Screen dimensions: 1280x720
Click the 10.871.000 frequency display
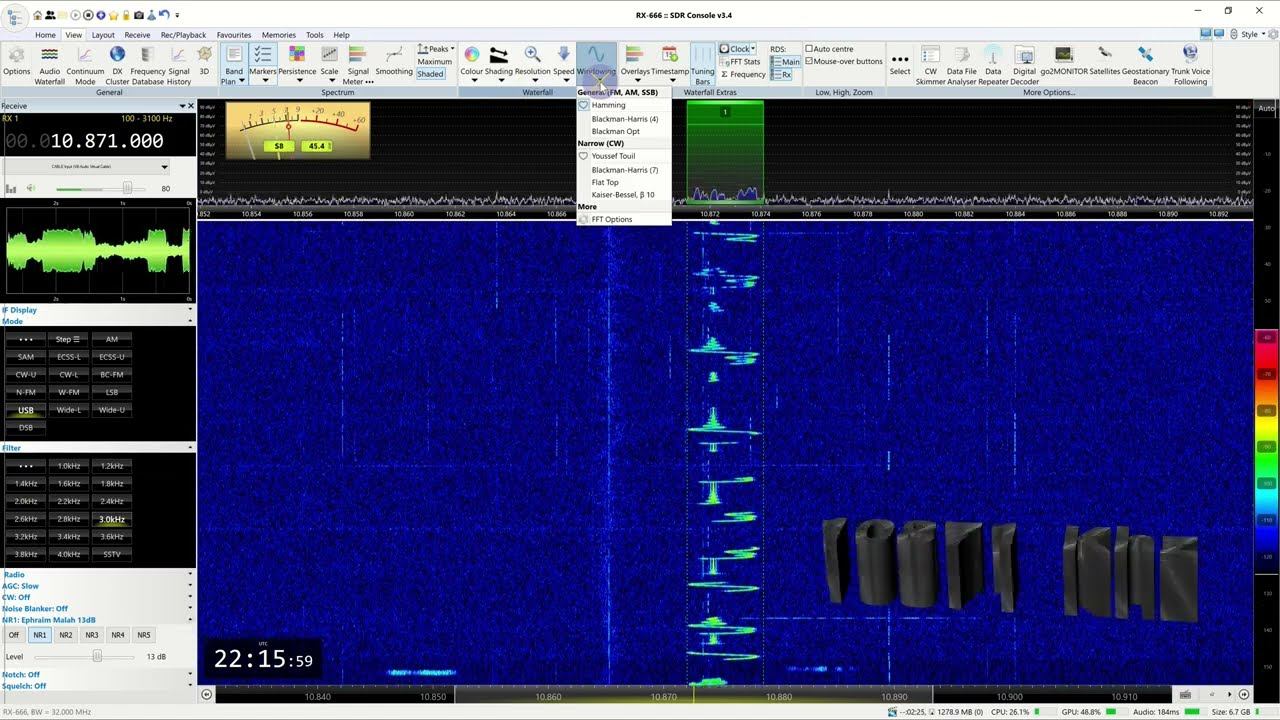(107, 142)
